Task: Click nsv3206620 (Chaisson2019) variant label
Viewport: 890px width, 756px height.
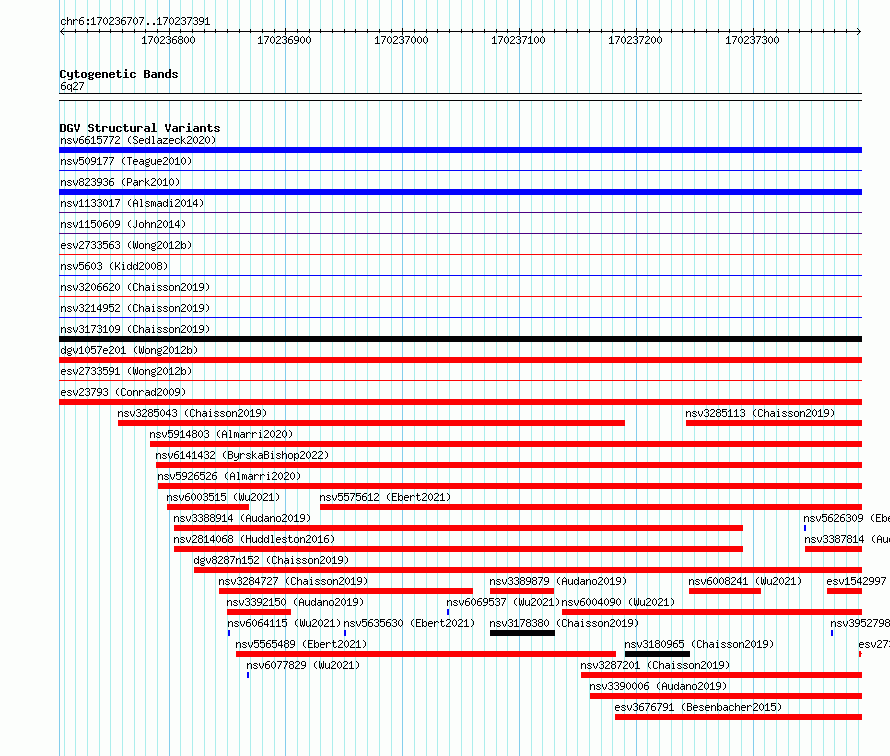Action: tap(135, 287)
